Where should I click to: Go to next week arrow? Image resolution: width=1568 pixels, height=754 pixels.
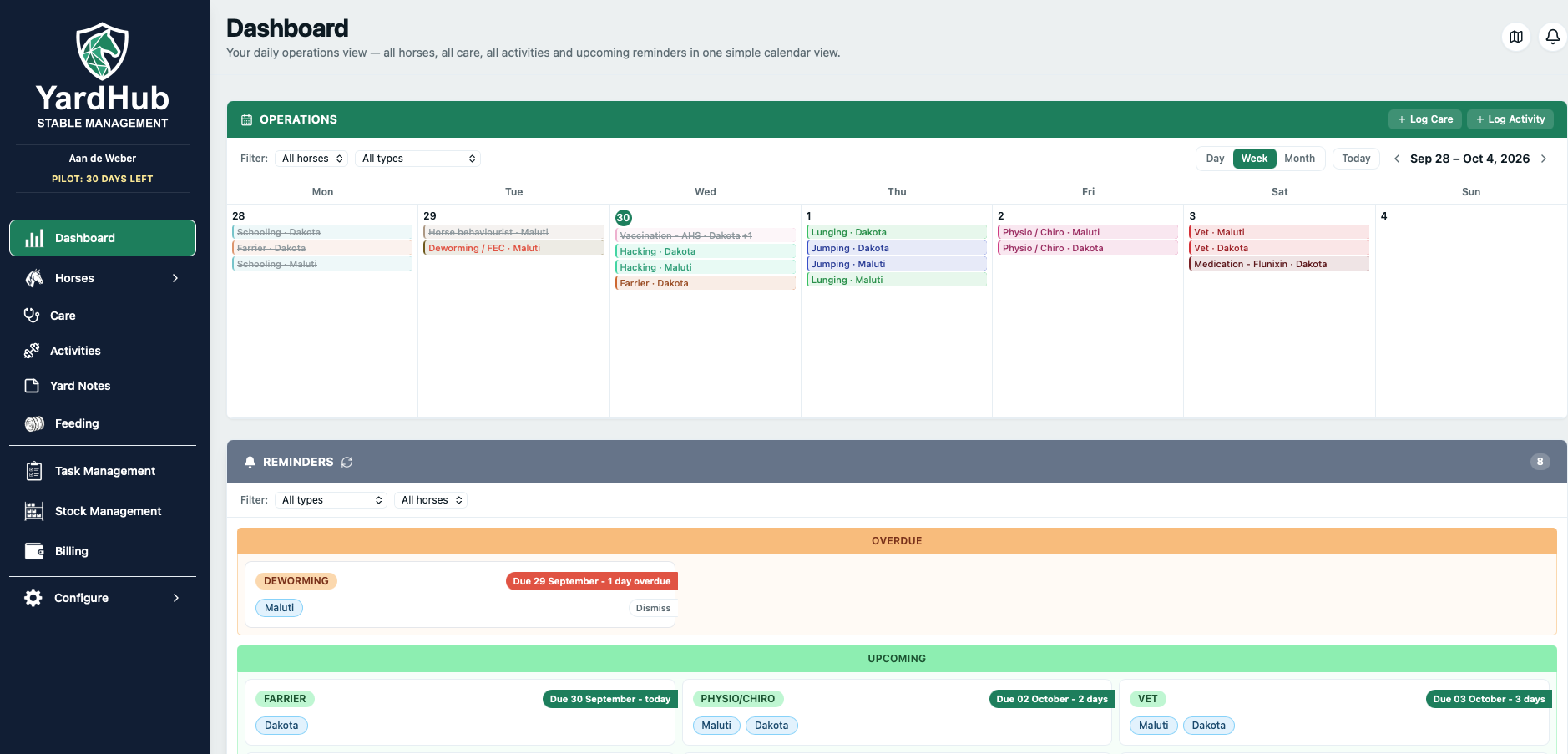[1544, 159]
